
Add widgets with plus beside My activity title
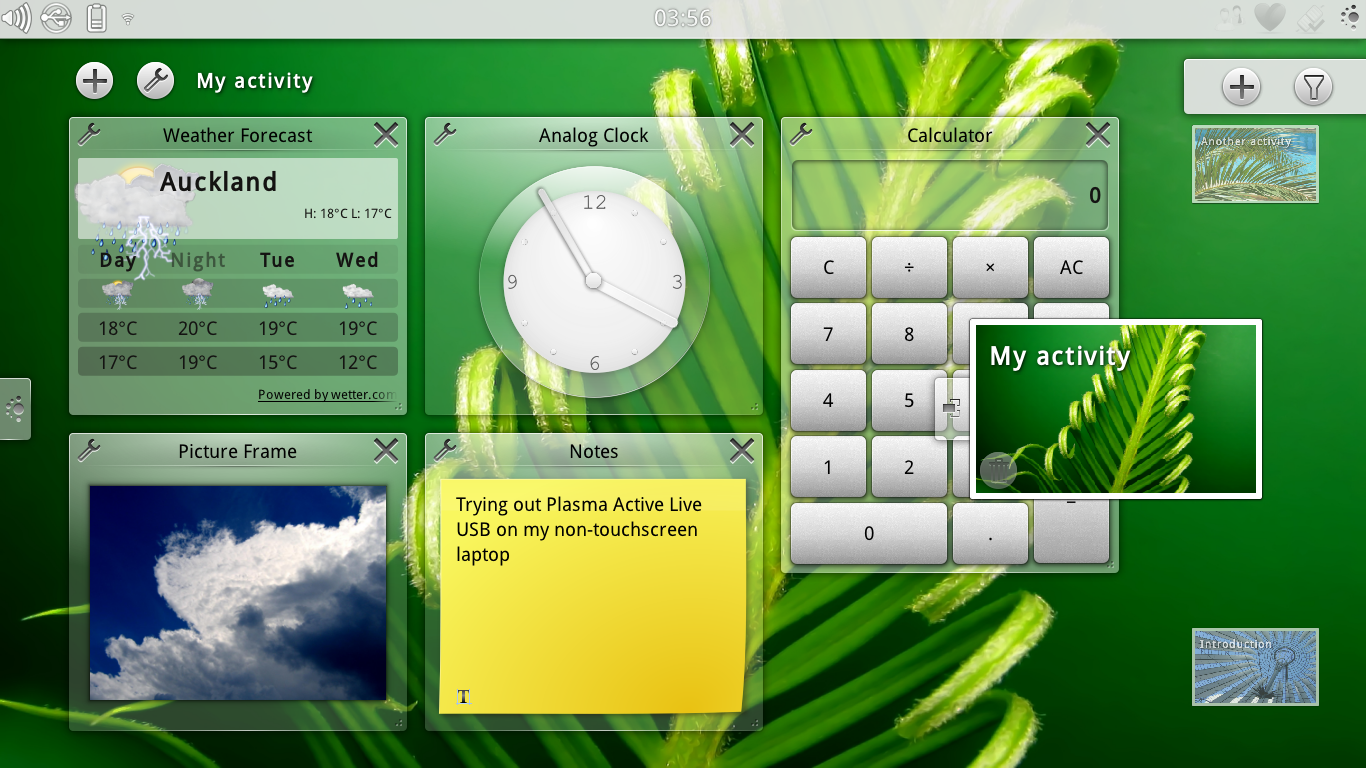[95, 81]
